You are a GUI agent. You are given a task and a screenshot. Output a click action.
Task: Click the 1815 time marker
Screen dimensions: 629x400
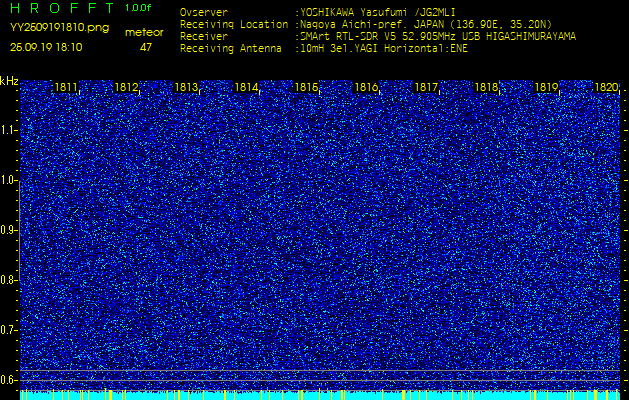(x=306, y=87)
